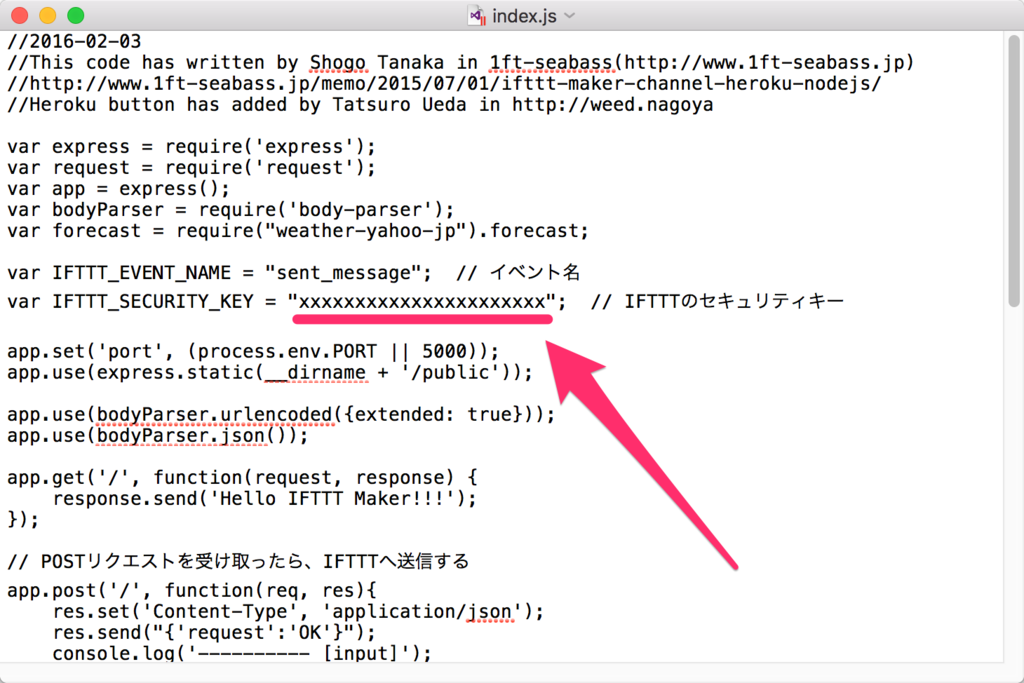Viewport: 1024px width, 683px height.
Task: Click "process.env.PORT" in app.set line
Action: (287, 351)
